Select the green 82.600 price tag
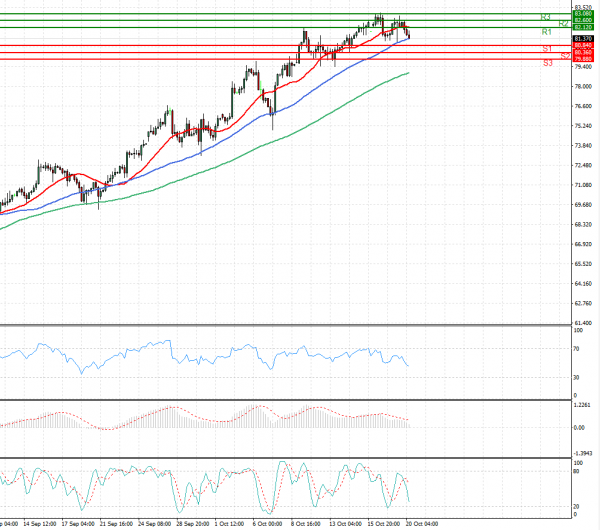This screenshot has width=600, height=530. [583, 20]
